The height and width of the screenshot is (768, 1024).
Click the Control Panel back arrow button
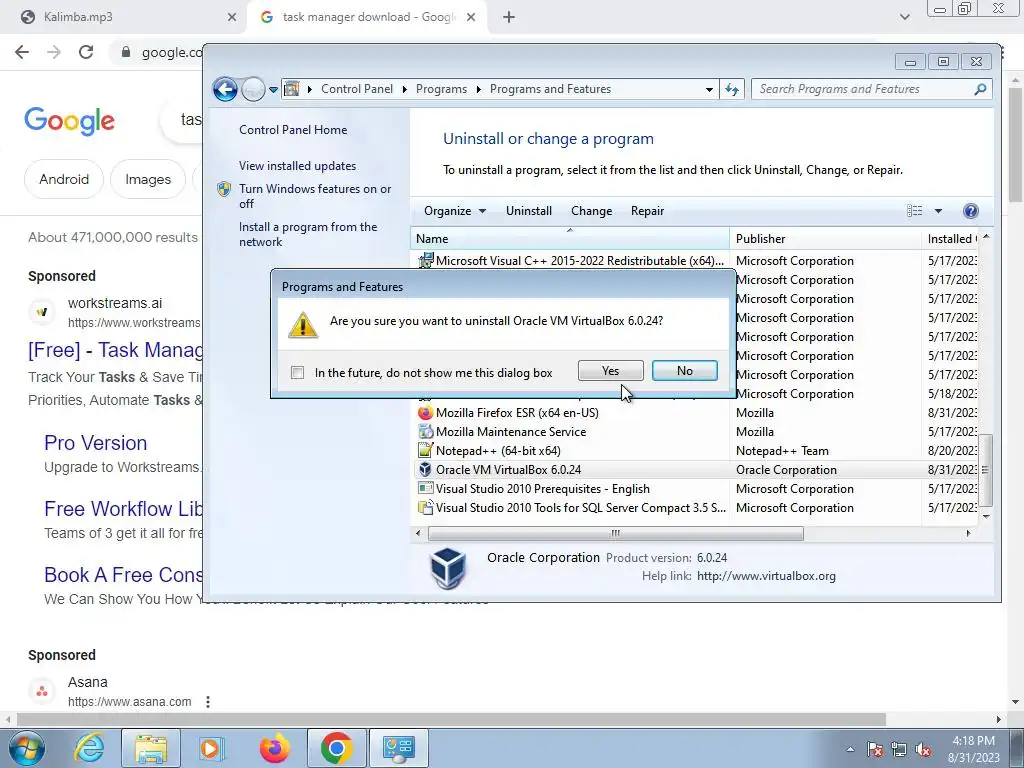coord(225,89)
